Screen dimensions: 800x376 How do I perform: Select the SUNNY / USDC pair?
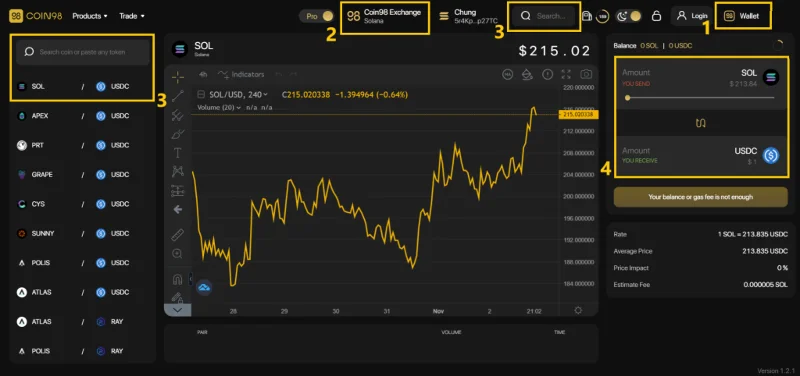point(82,234)
